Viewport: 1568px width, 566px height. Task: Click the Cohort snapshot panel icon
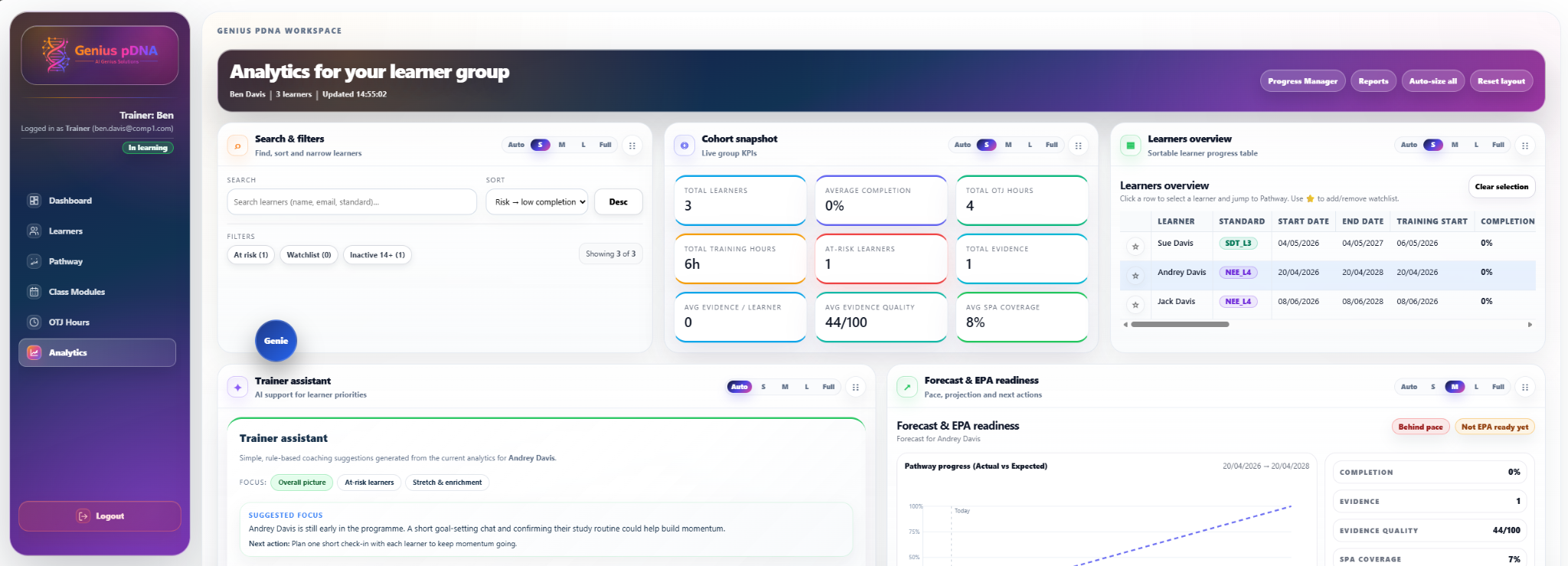[x=684, y=146]
